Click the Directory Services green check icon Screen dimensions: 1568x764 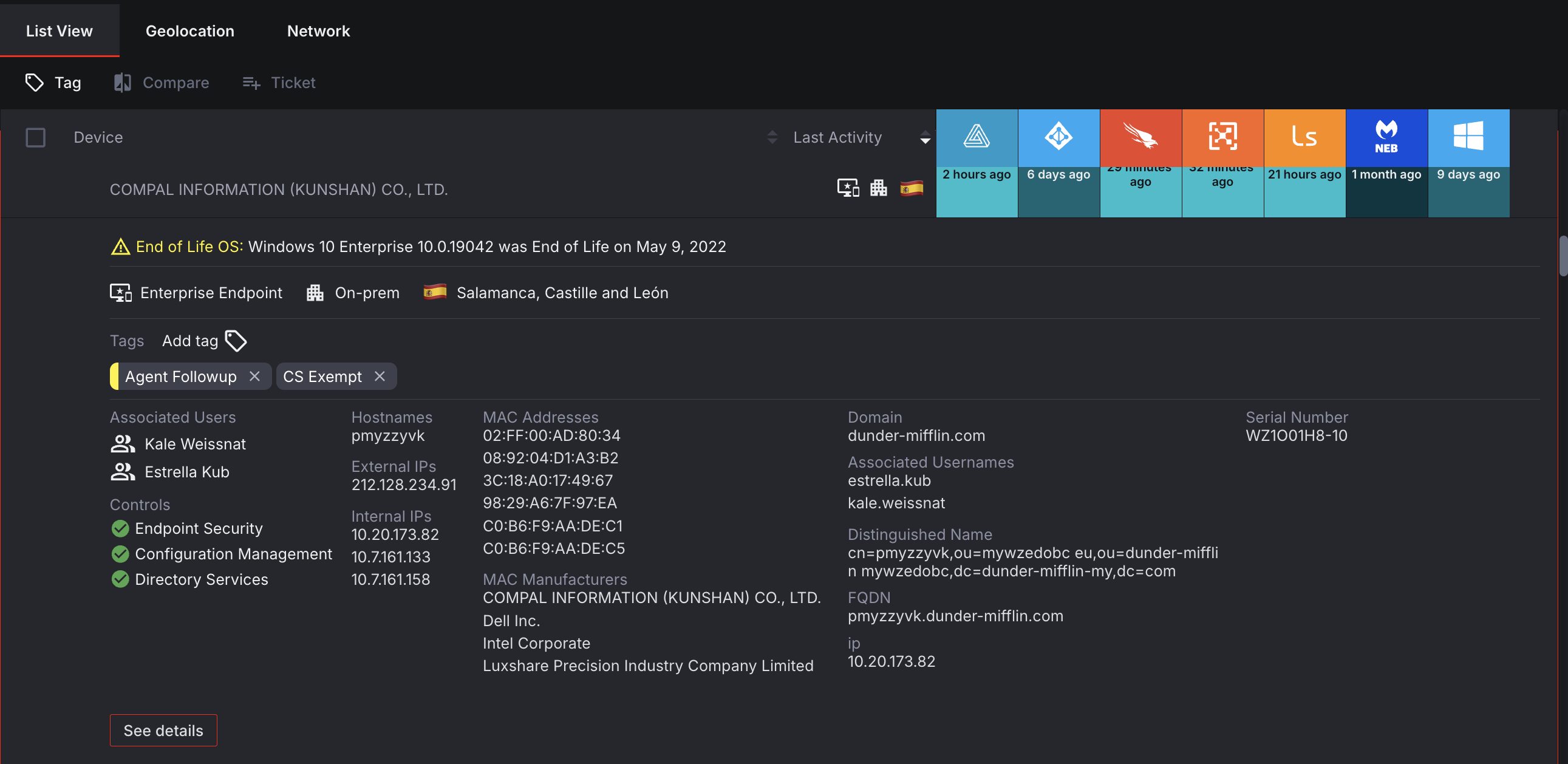pos(120,579)
